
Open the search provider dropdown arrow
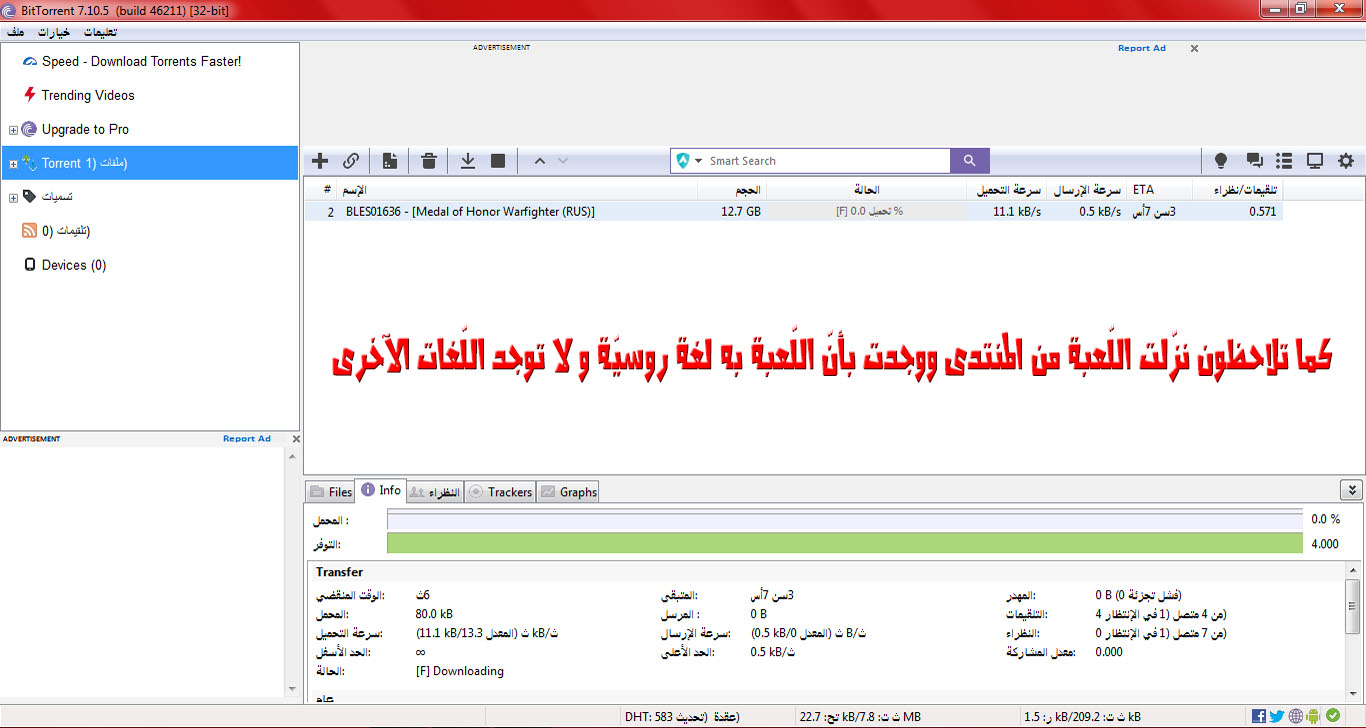(x=699, y=161)
